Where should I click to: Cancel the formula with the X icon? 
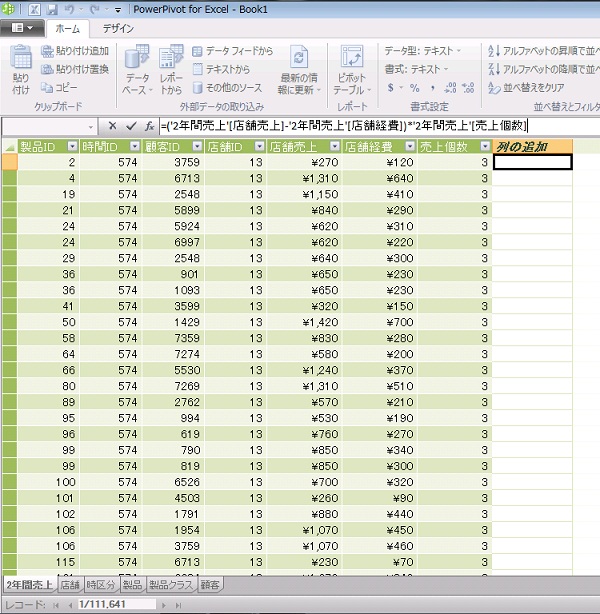point(112,126)
